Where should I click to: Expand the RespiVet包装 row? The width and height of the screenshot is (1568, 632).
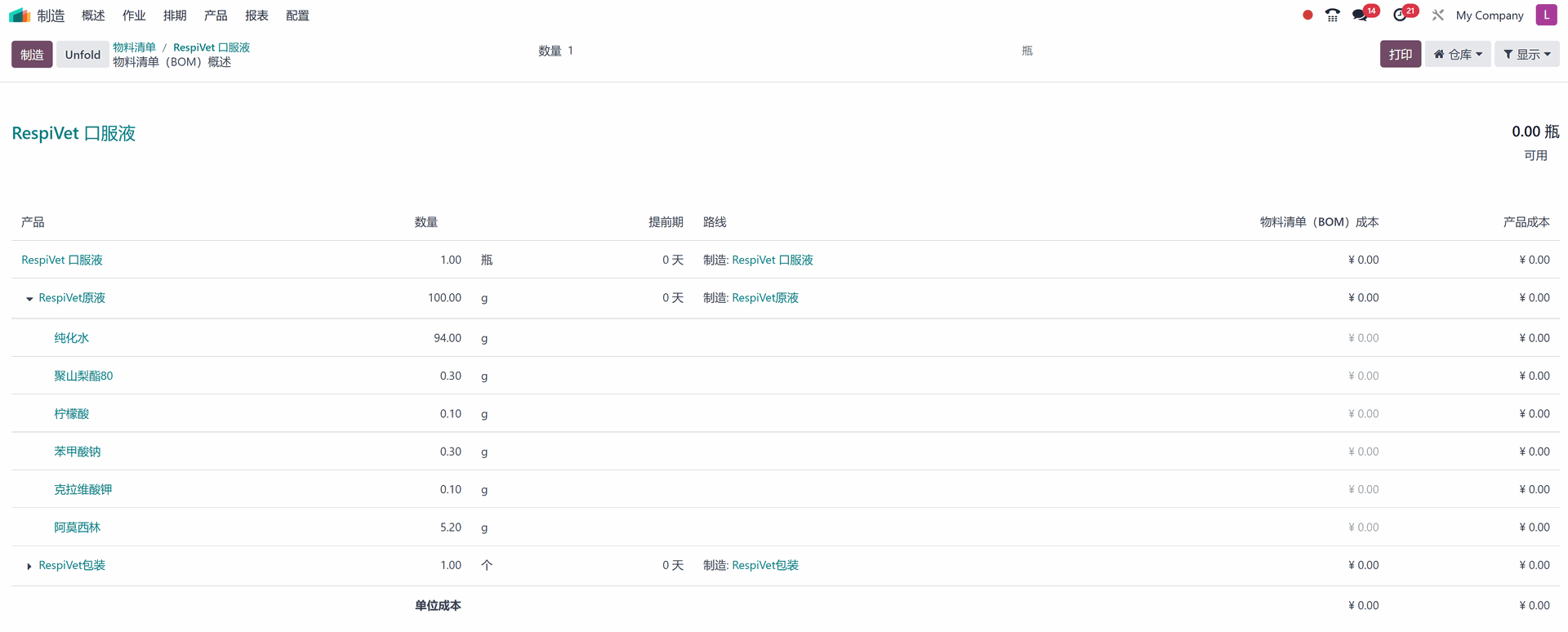(x=29, y=566)
